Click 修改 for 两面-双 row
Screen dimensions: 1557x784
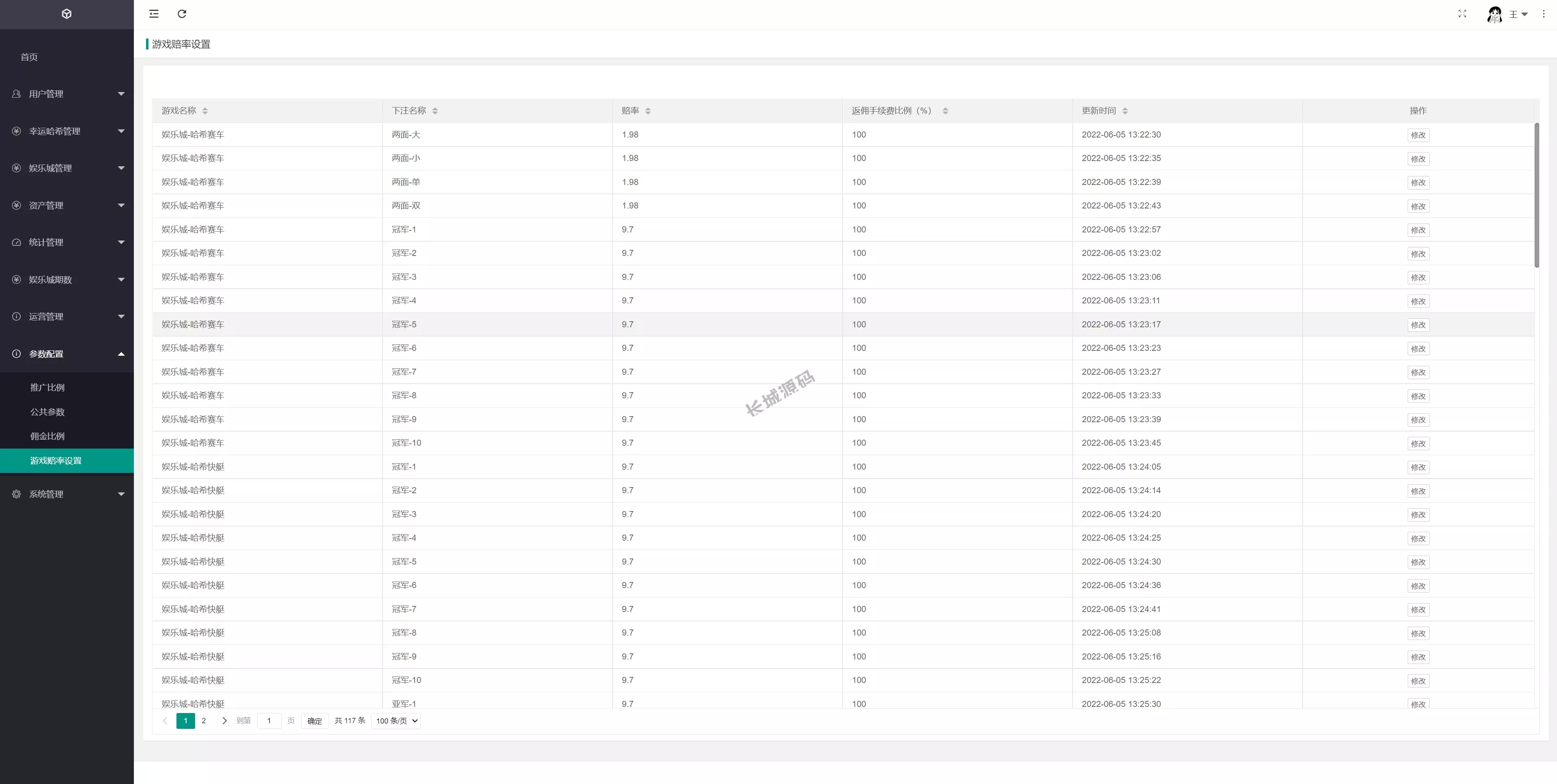tap(1418, 207)
